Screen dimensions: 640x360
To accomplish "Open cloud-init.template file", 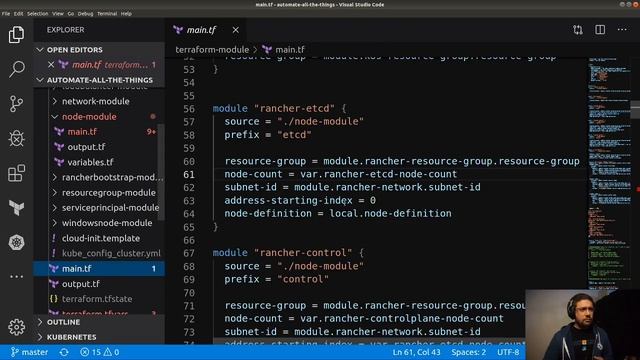I will coord(100,238).
